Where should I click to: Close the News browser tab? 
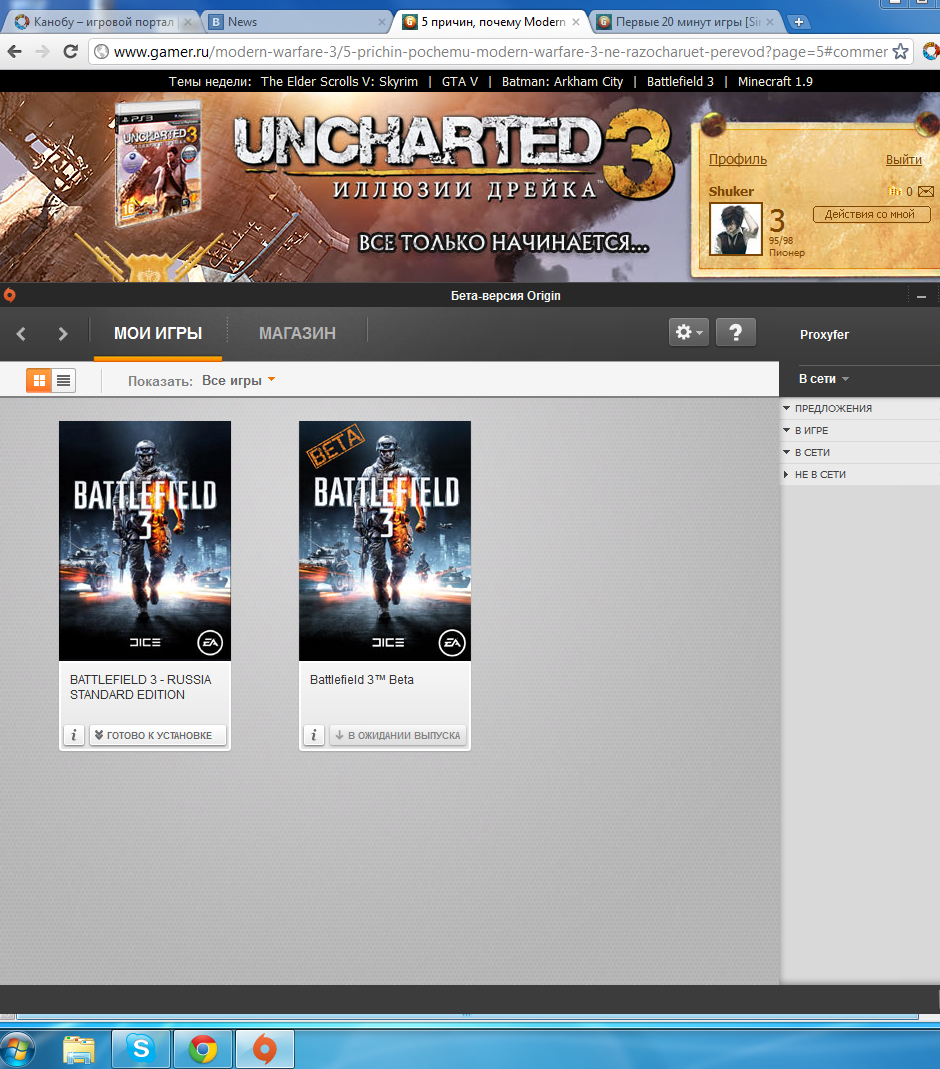(382, 22)
